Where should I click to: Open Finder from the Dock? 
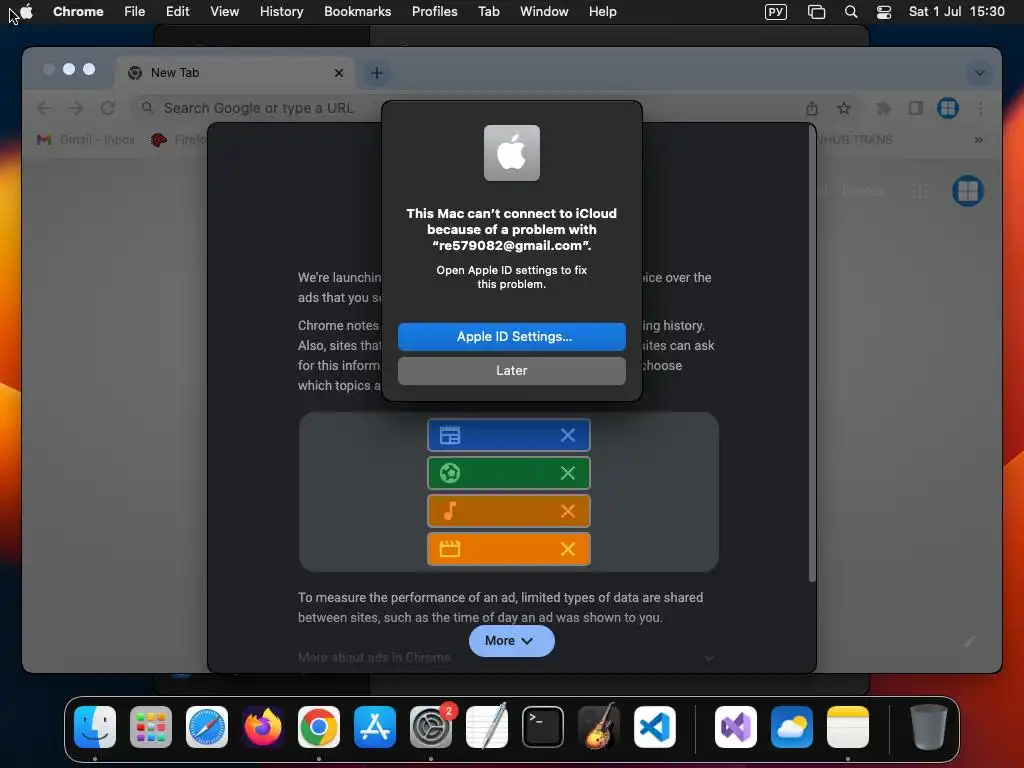click(x=95, y=727)
